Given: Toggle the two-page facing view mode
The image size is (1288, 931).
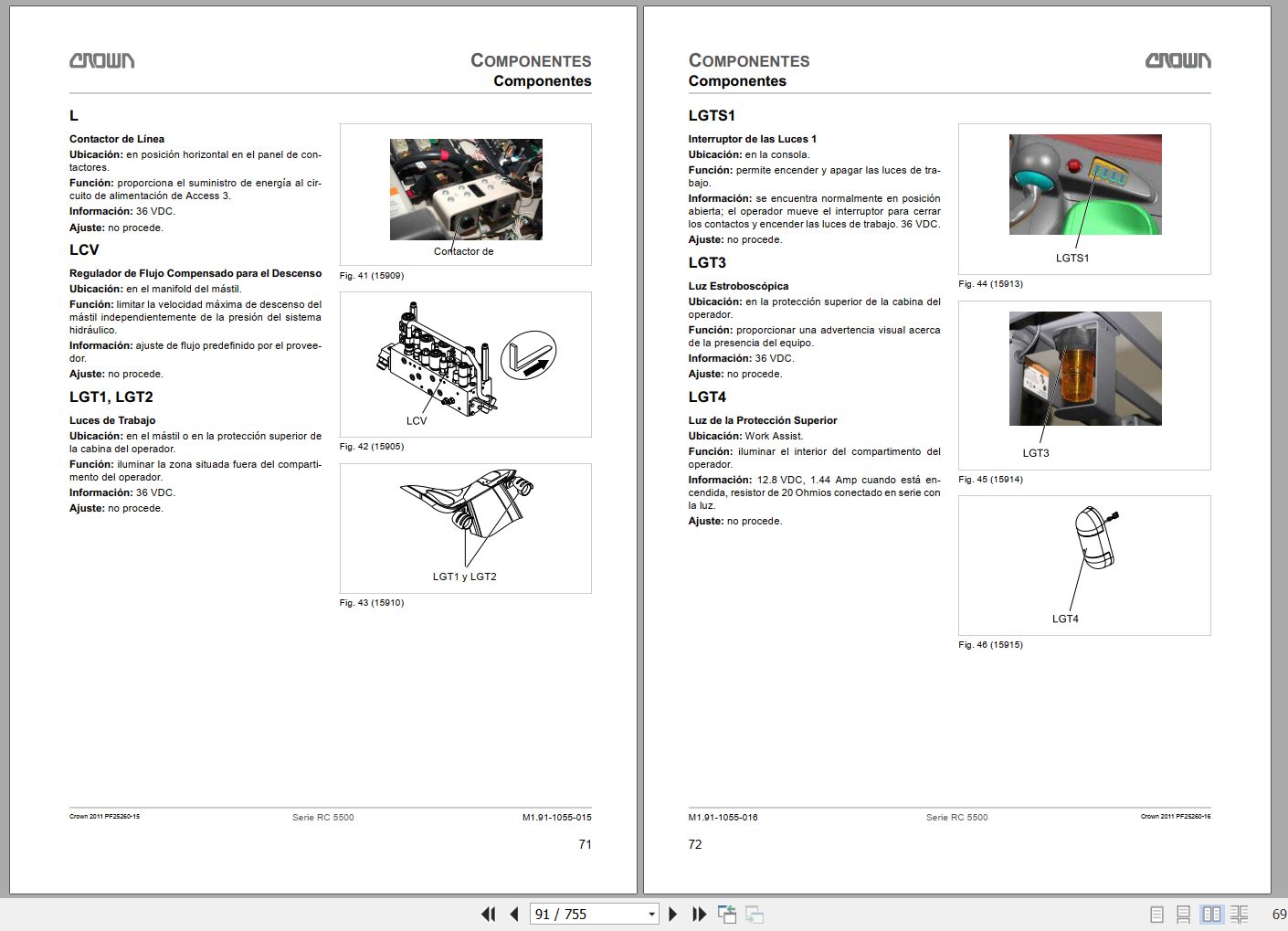Looking at the screenshot, I should tap(1212, 914).
